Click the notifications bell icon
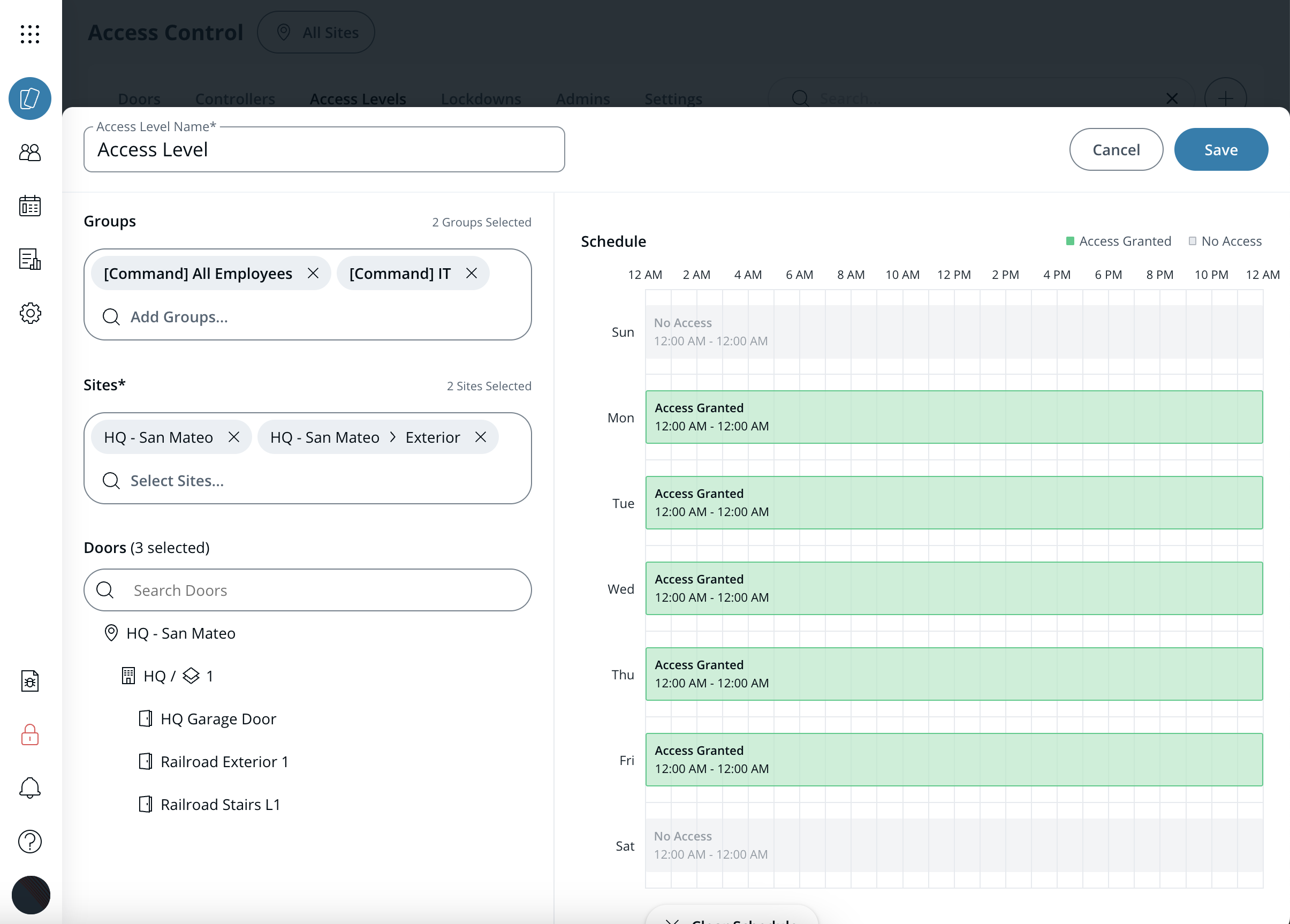 tap(29, 788)
